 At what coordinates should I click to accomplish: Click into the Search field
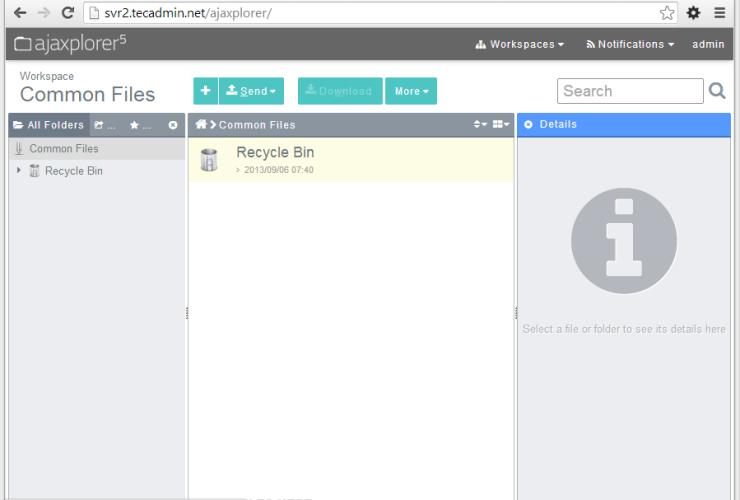[x=630, y=91]
